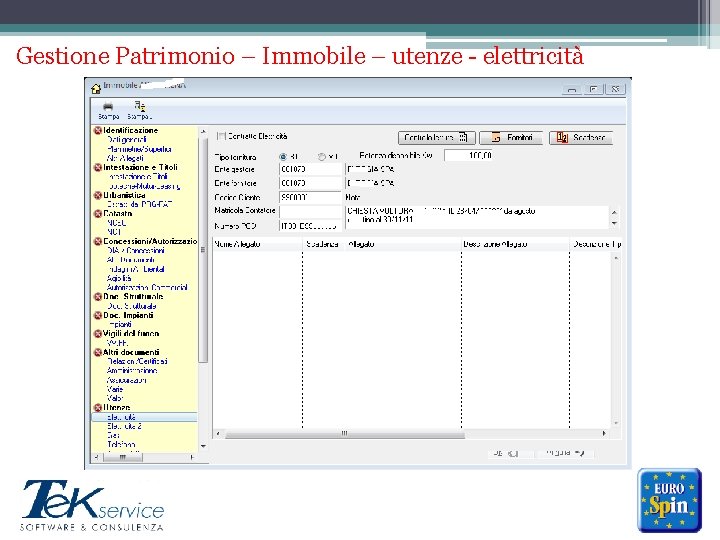Click red icon beside Catasto section
This screenshot has height=540, width=720.
pyautogui.click(x=98, y=213)
